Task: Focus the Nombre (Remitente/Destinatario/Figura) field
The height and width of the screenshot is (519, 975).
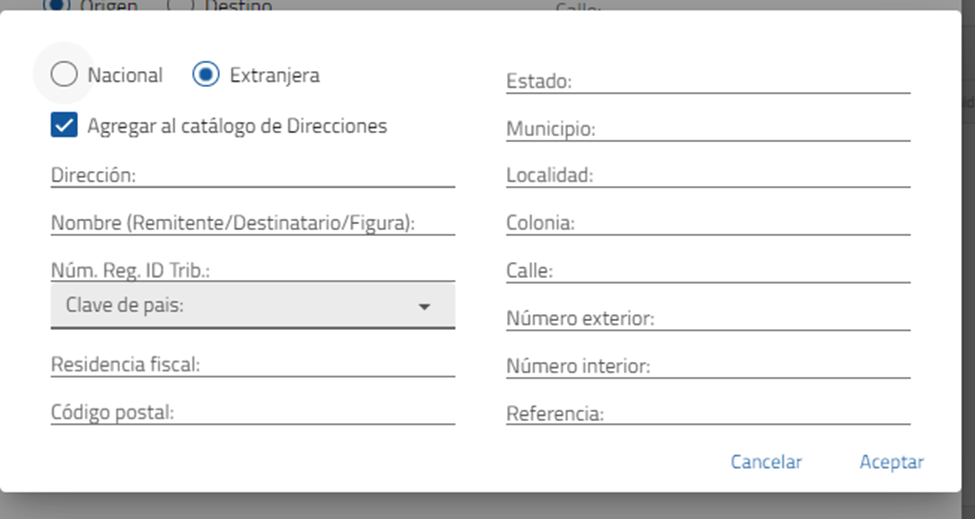Action: [x=252, y=223]
